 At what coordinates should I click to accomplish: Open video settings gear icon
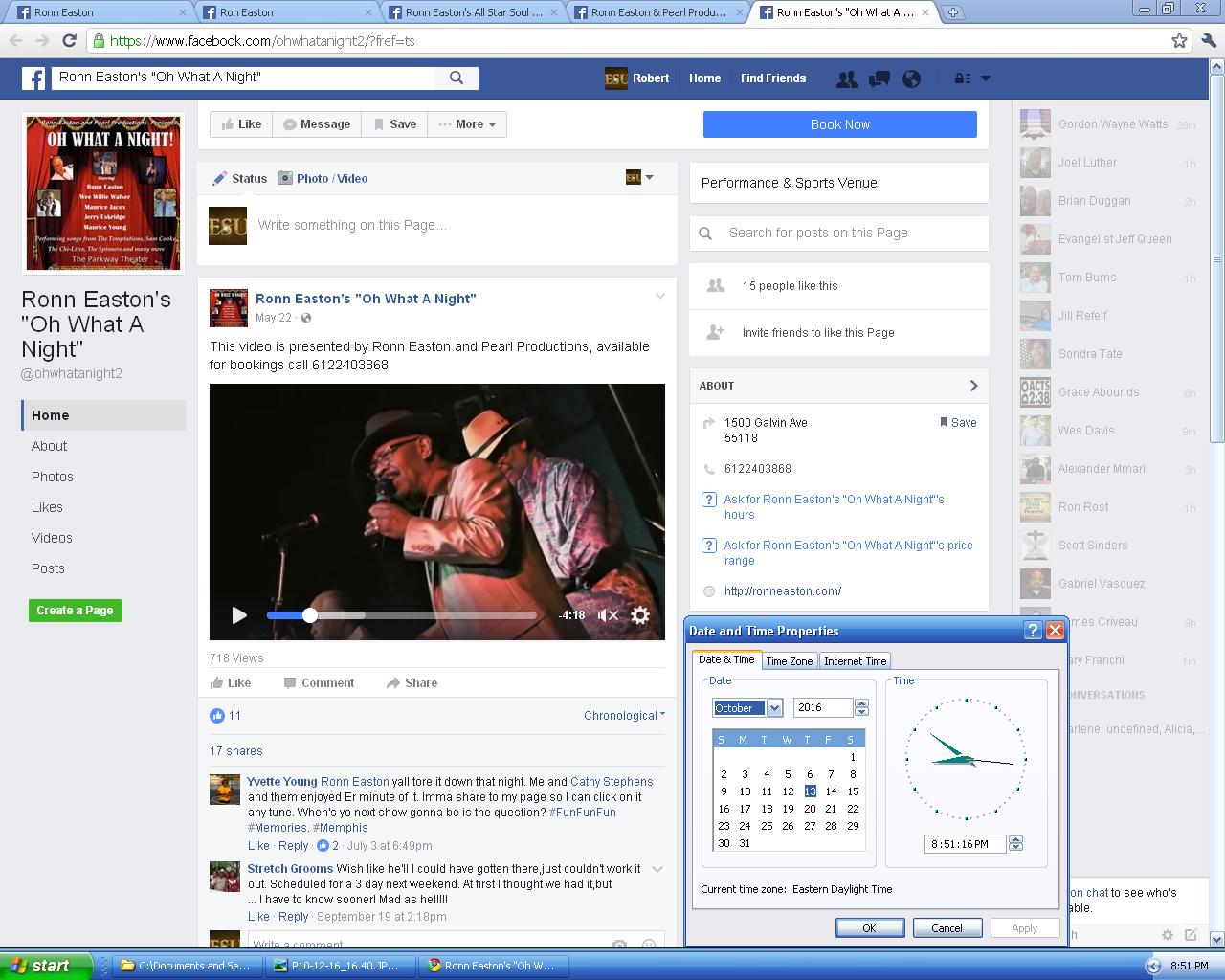(x=640, y=615)
